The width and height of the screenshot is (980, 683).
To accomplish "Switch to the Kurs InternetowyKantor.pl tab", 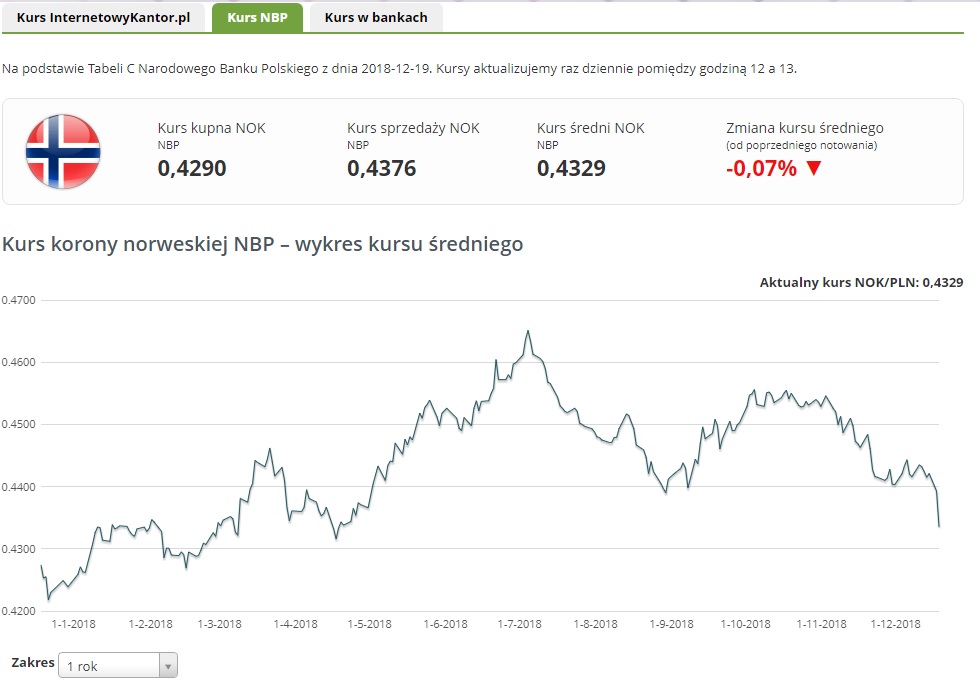I will click(103, 17).
